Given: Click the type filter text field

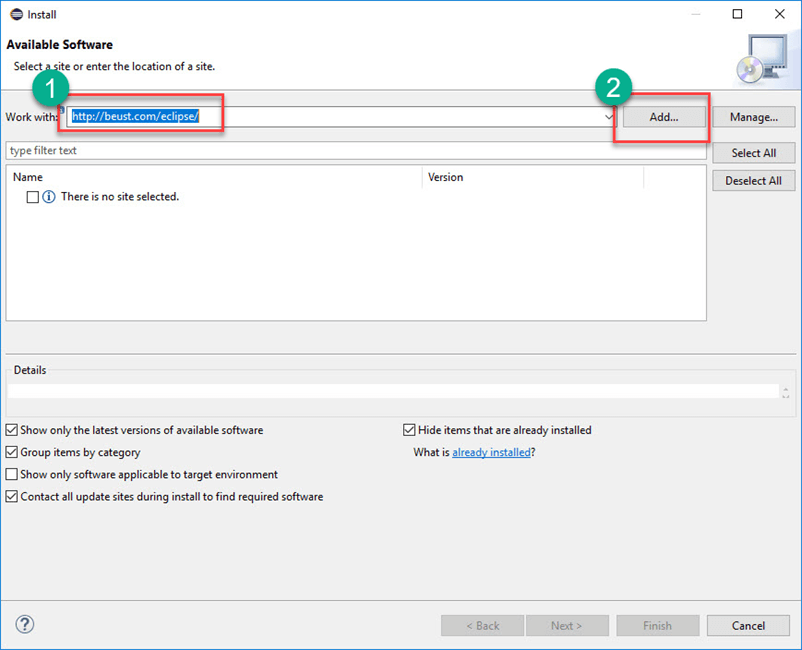Looking at the screenshot, I should pos(355,151).
